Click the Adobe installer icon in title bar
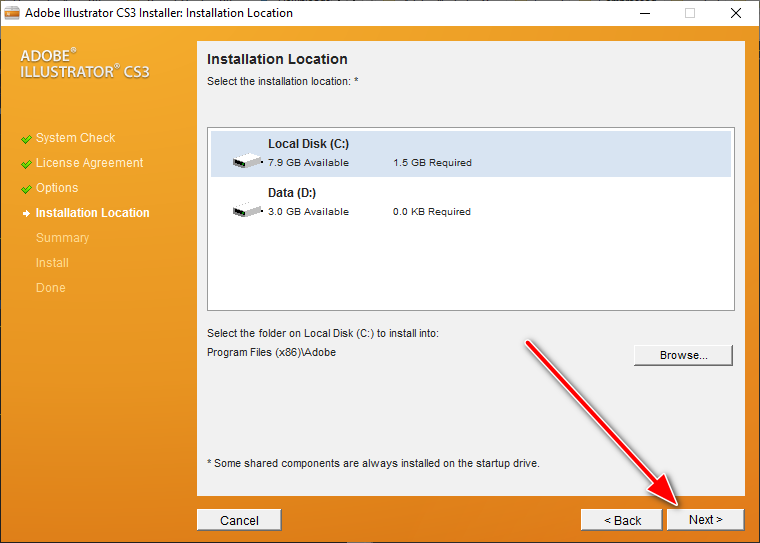This screenshot has width=760, height=543. click(12, 13)
